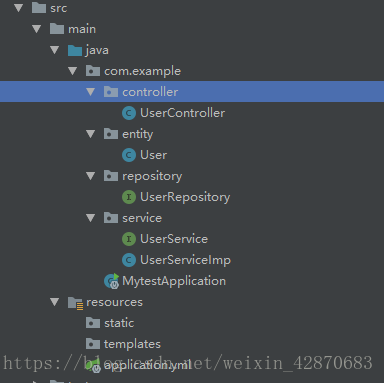
Task: Click the main folder icon
Action: click(x=57, y=29)
